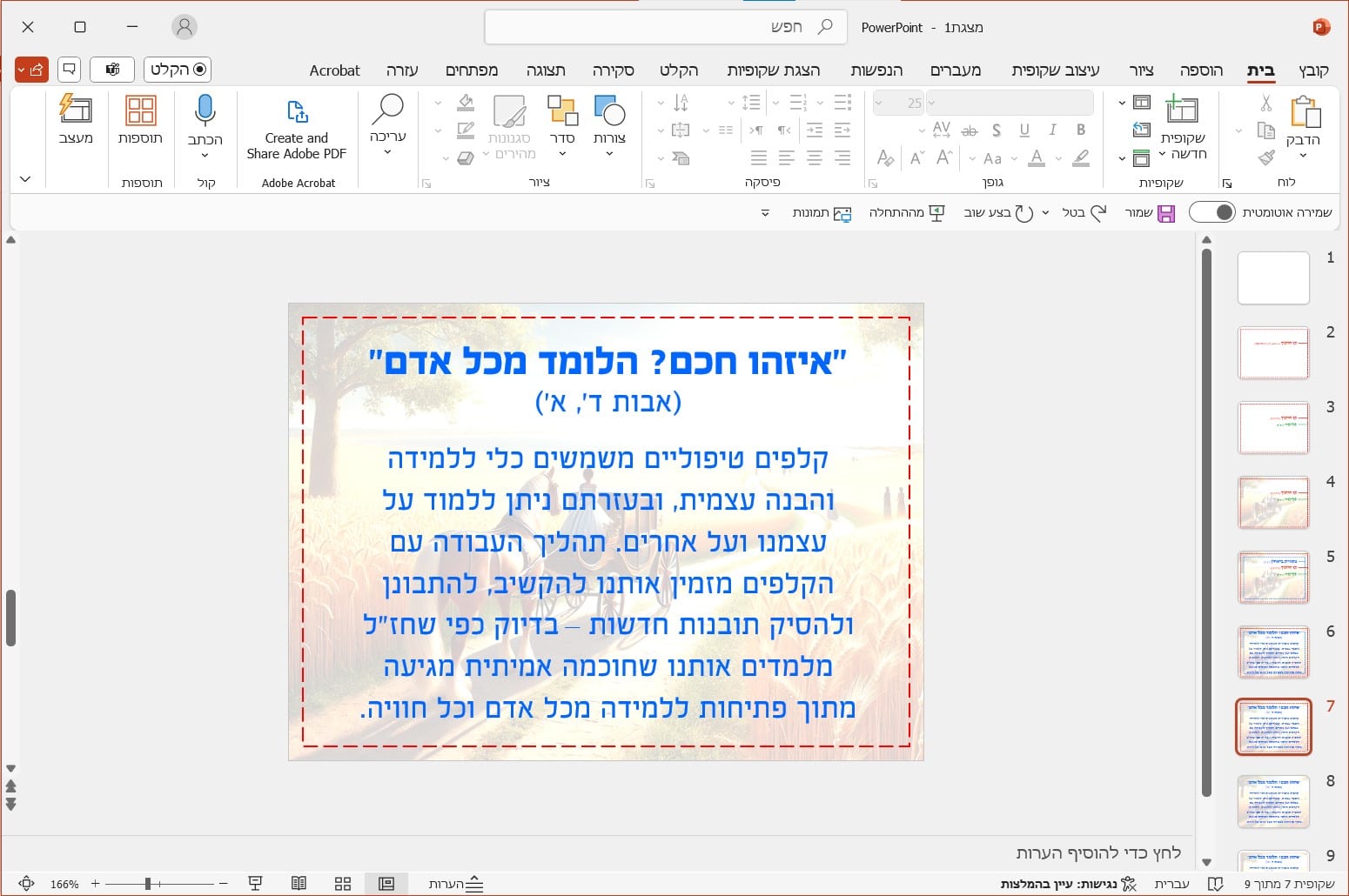Select slide 4 thumbnail

tap(1273, 503)
